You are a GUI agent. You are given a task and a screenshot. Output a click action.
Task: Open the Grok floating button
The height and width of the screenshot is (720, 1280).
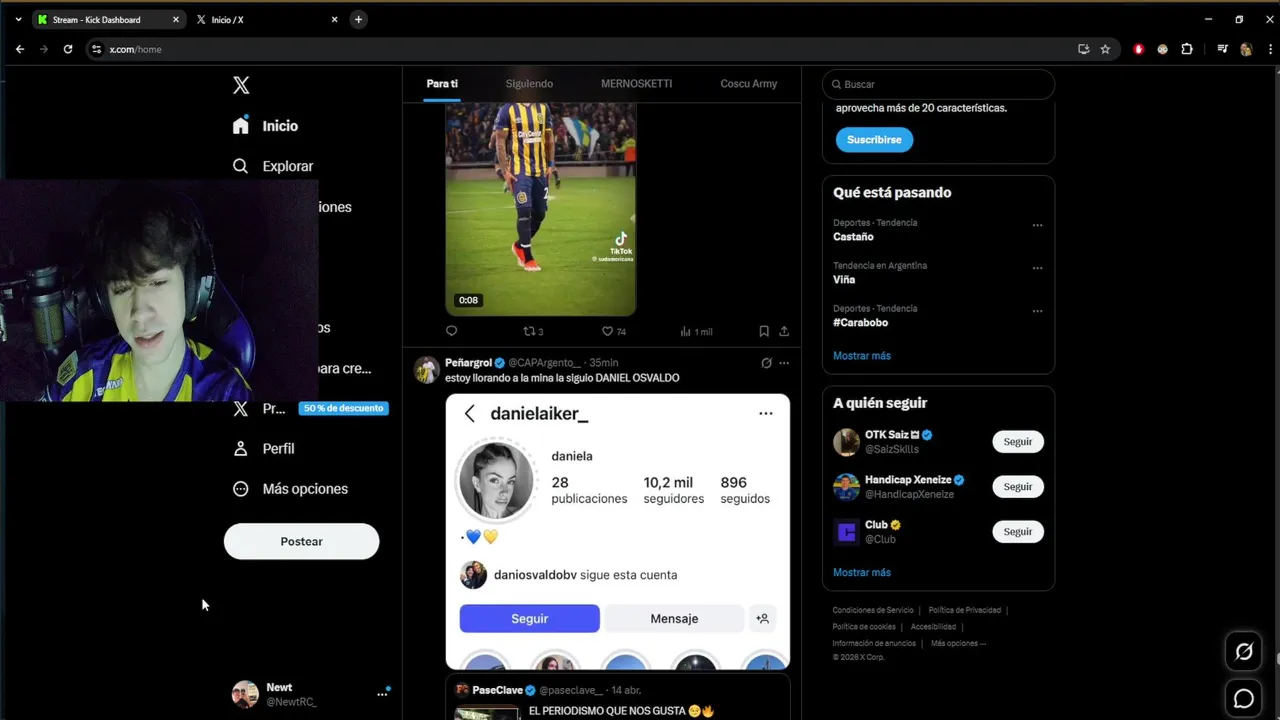click(x=1244, y=652)
